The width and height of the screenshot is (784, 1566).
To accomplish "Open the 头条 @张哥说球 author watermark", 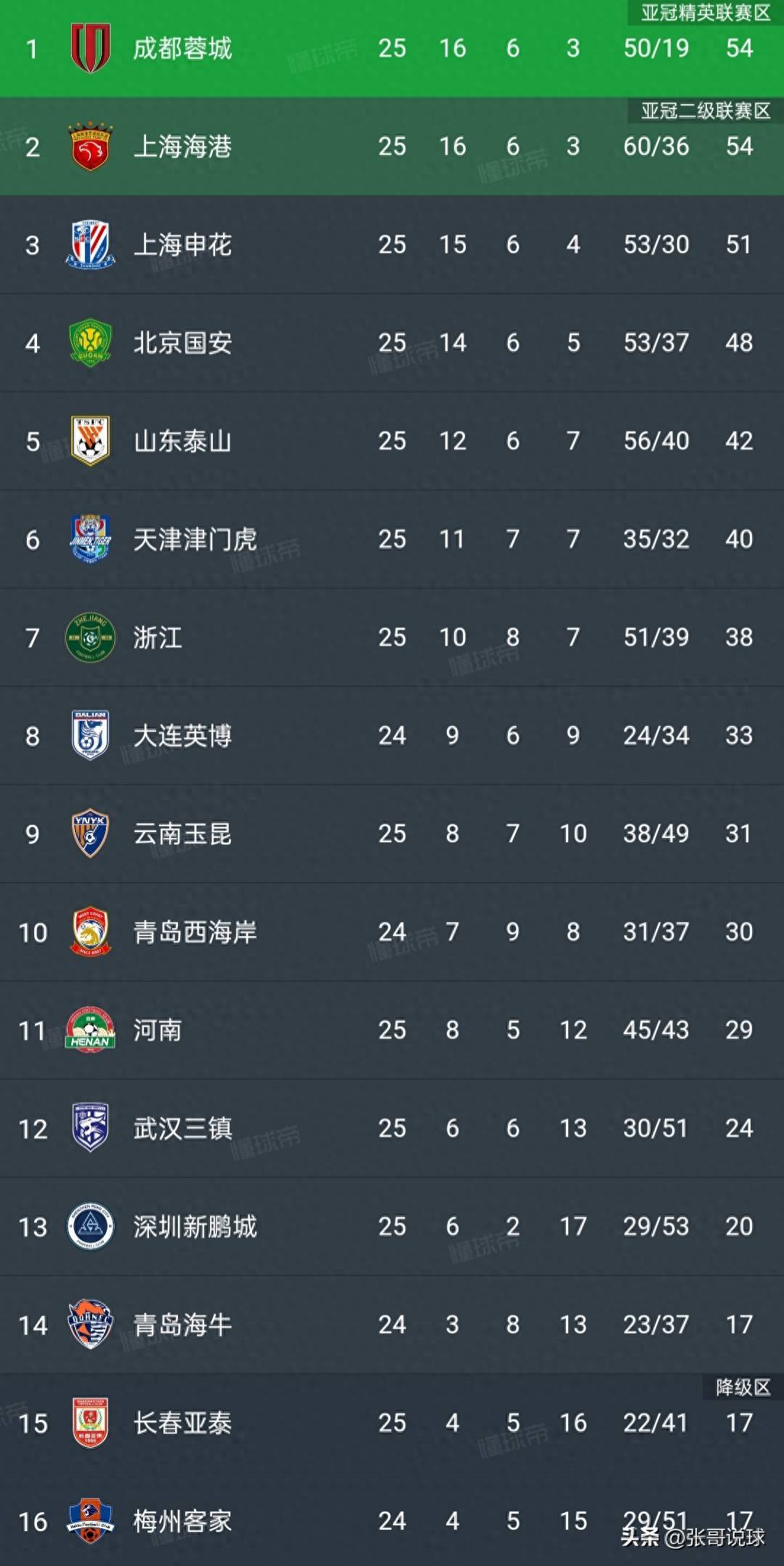I will click(692, 1538).
